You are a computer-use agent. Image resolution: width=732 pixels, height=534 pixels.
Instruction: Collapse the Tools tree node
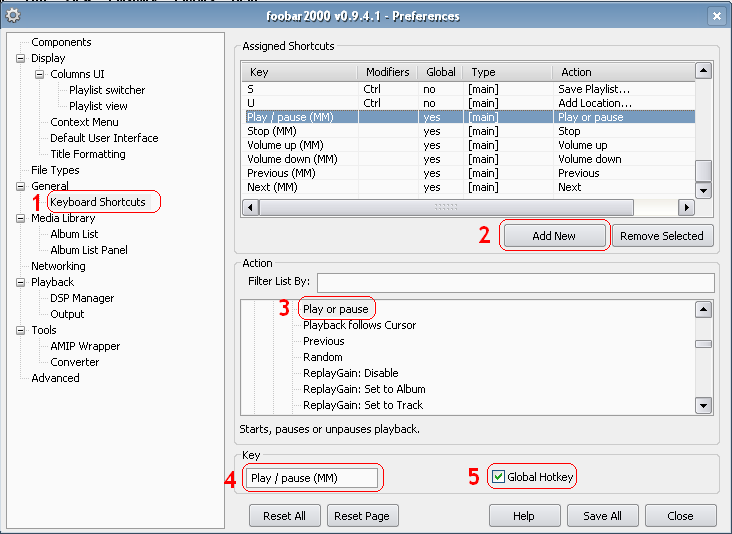[x=21, y=330]
